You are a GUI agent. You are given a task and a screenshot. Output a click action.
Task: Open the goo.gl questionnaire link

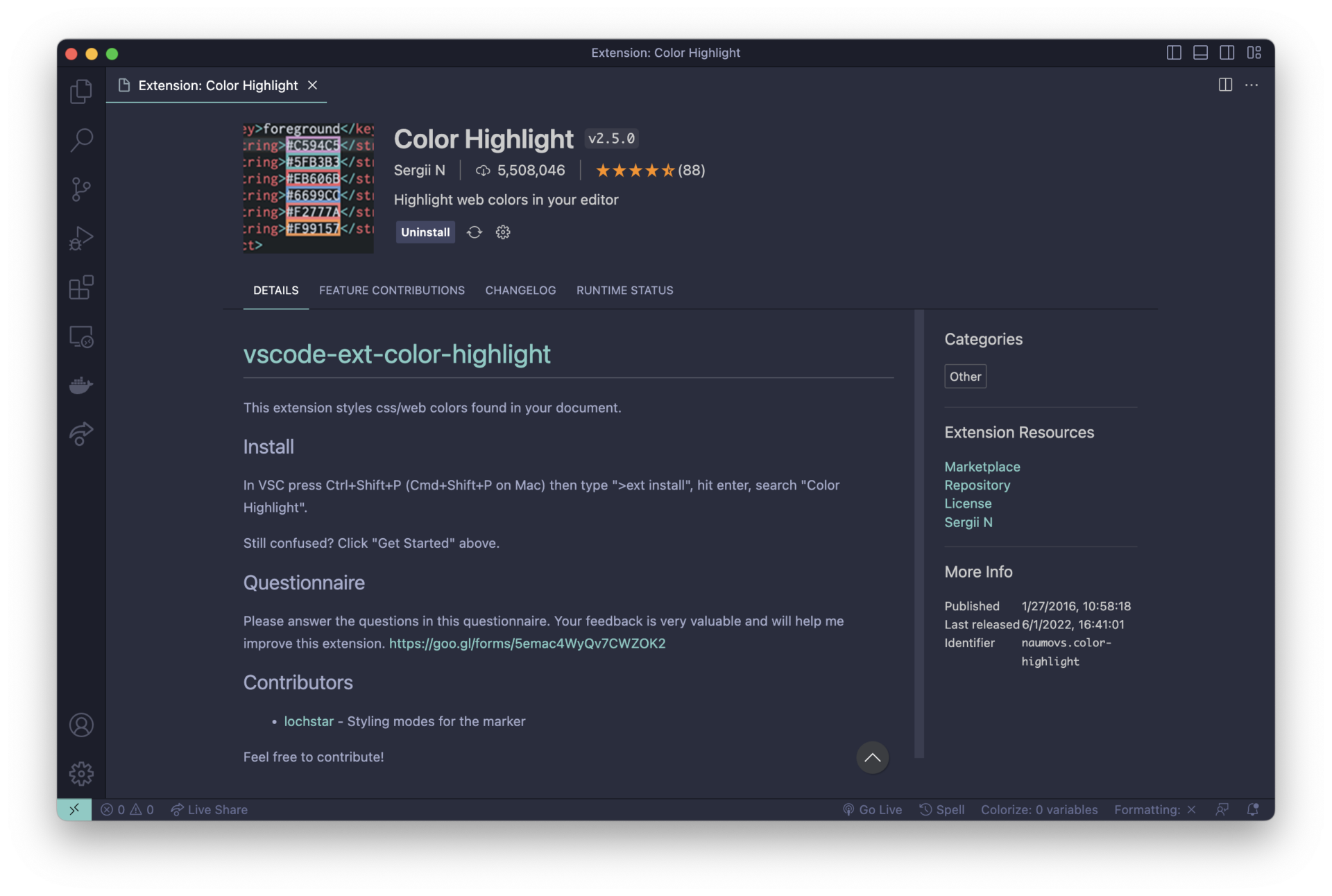pyautogui.click(x=527, y=644)
